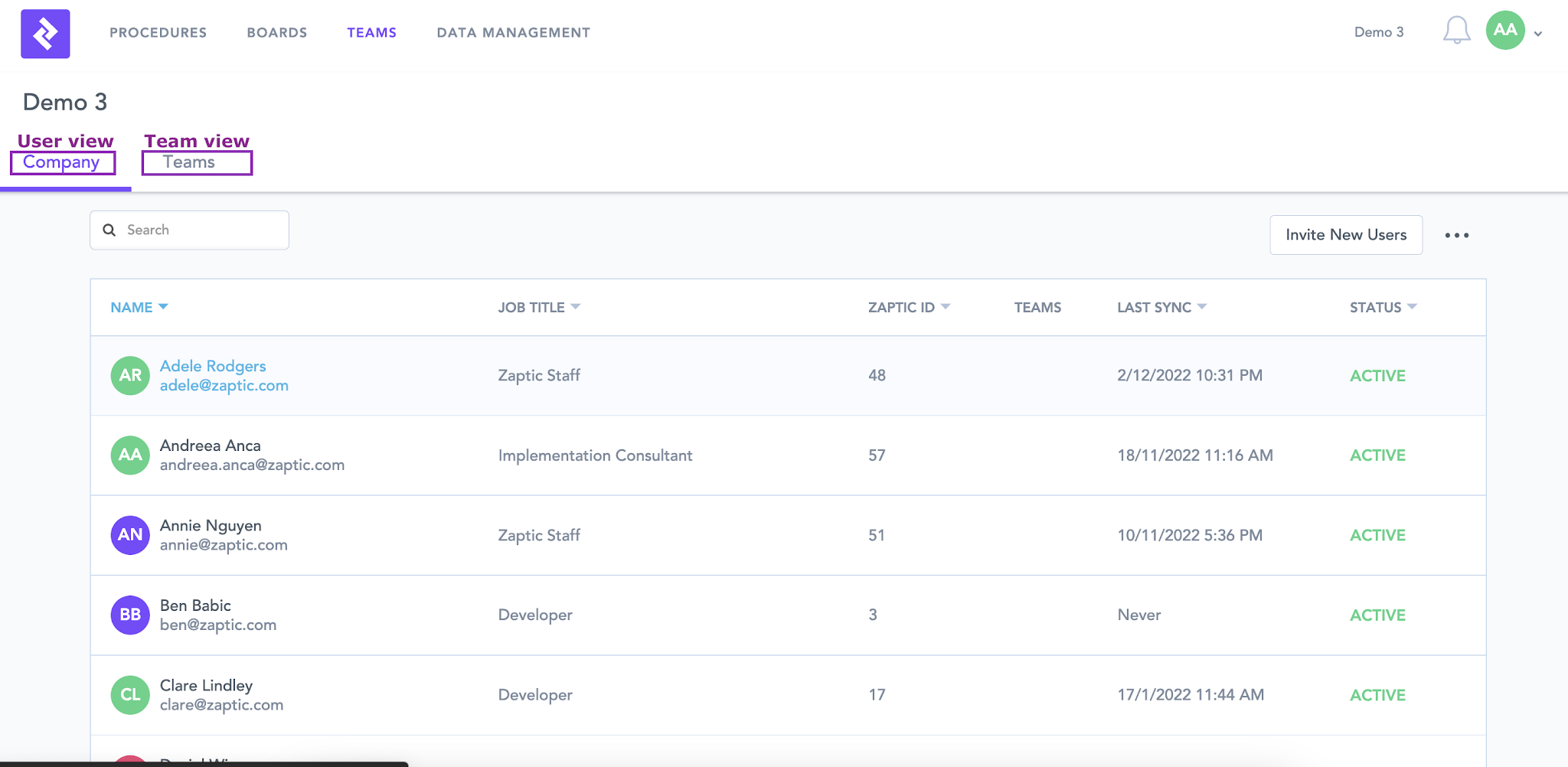Switch to the Teams view tab

pyautogui.click(x=196, y=162)
